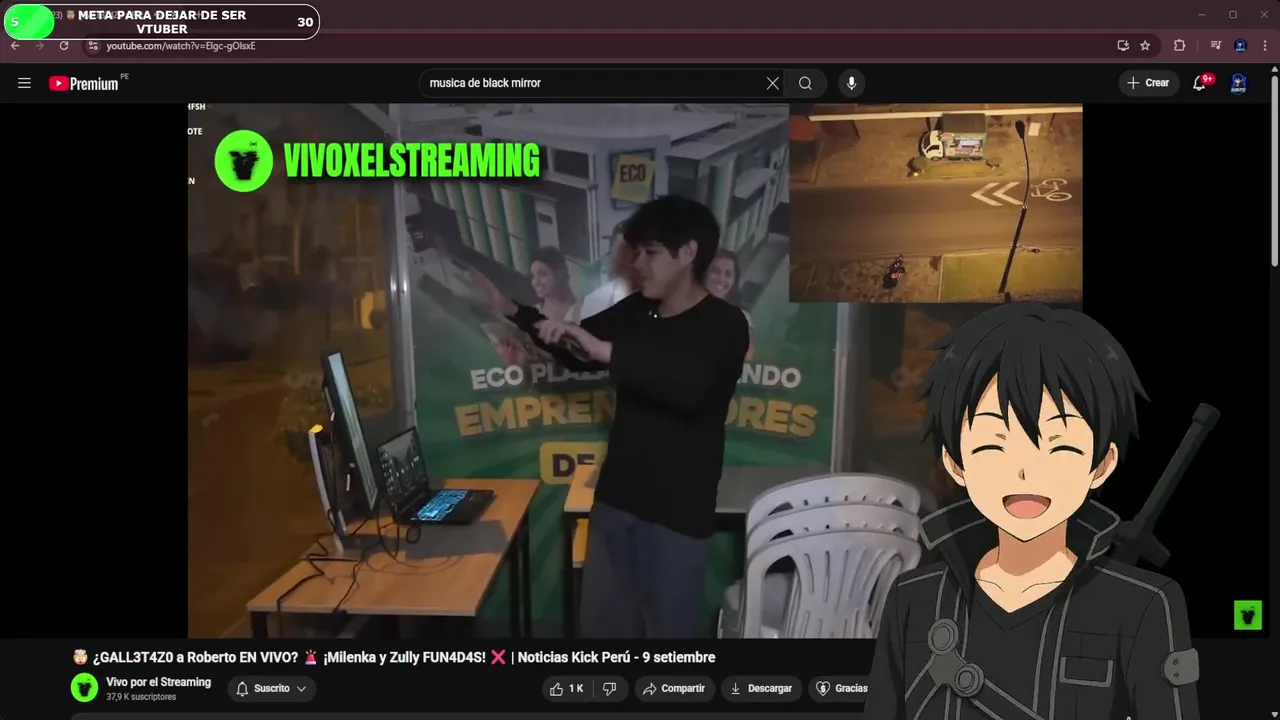Go forward in the browser
This screenshot has height=720, width=1280.
pyautogui.click(x=40, y=46)
